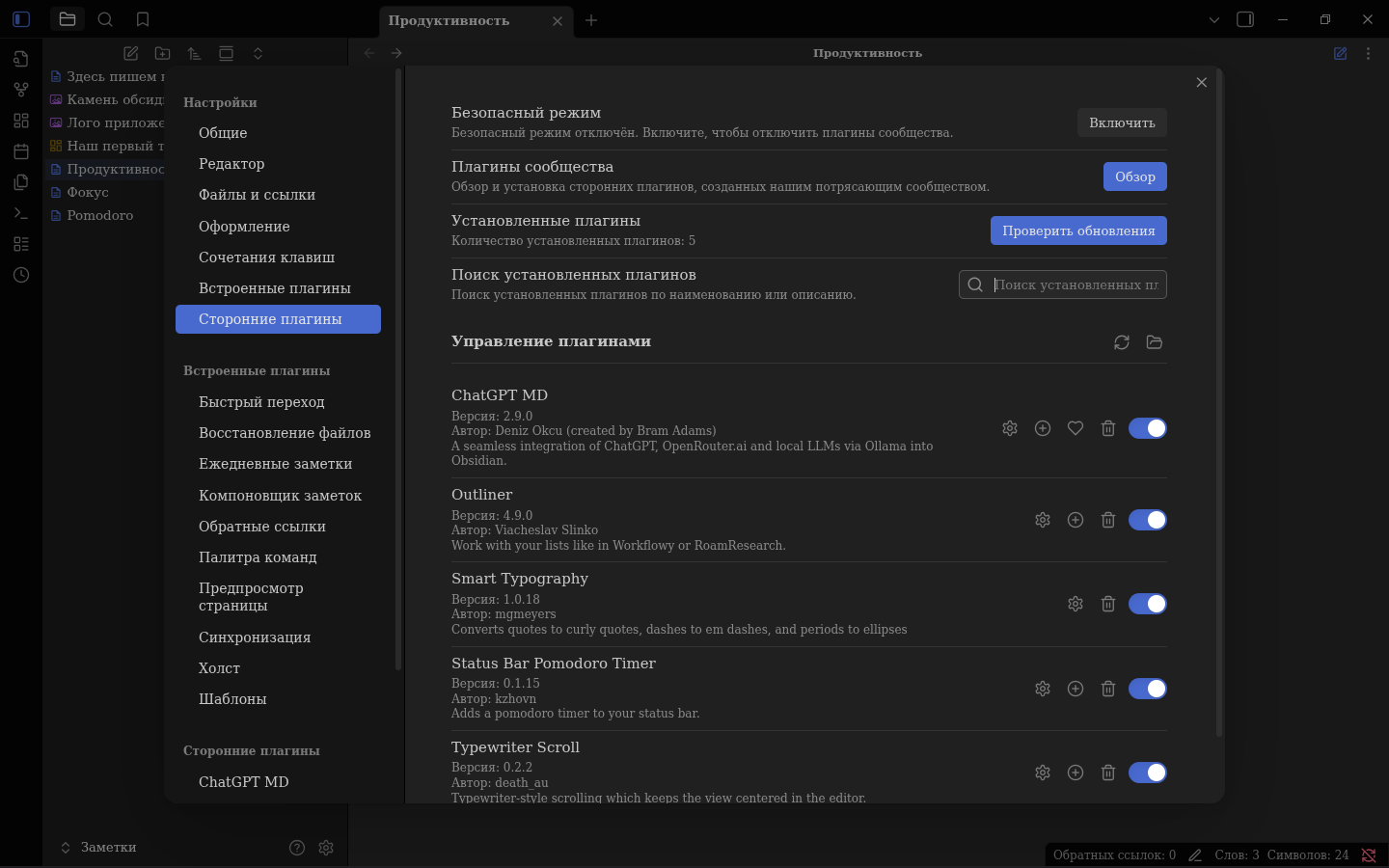The image size is (1389, 868).
Task: Open the search icon in top toolbar
Action: pos(105,19)
